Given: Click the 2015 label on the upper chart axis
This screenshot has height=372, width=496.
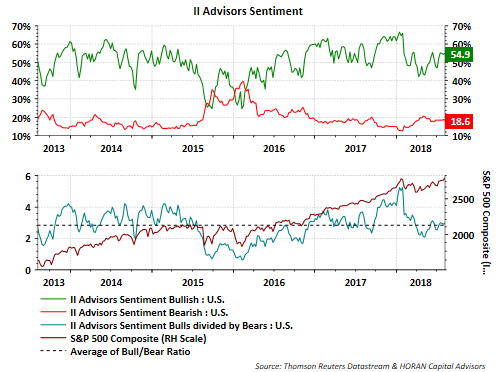Looking at the screenshot, I should pos(193,148).
